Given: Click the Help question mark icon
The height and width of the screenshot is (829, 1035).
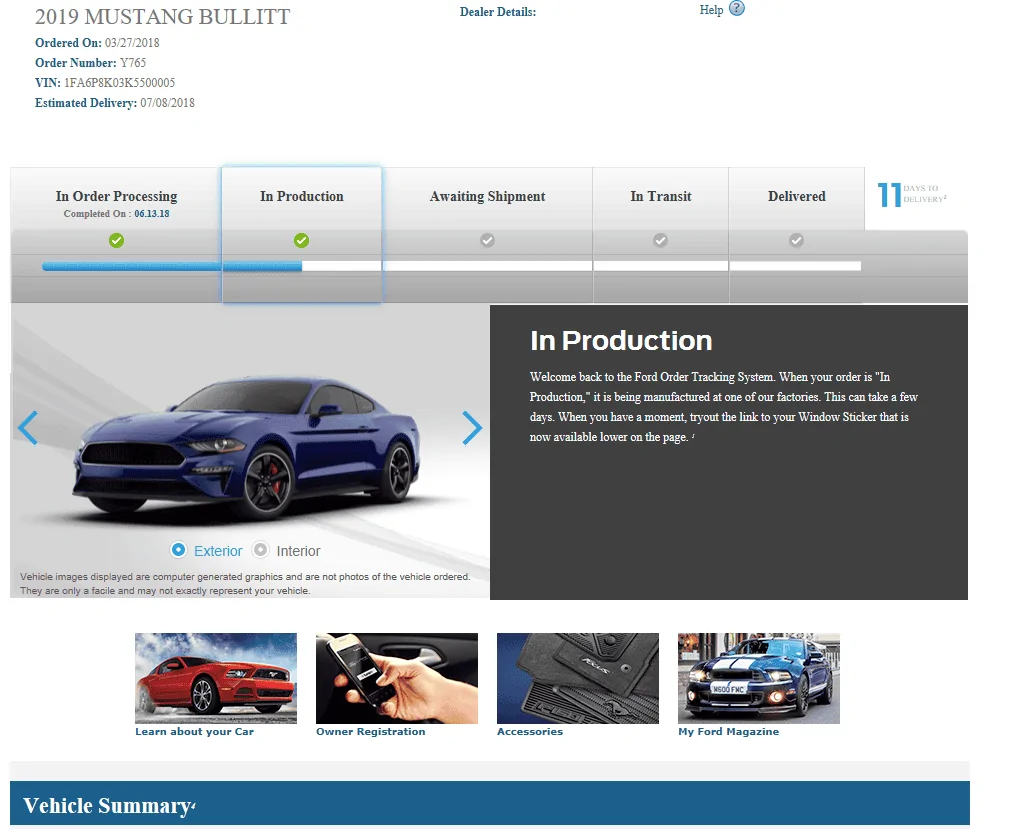Looking at the screenshot, I should tap(737, 9).
